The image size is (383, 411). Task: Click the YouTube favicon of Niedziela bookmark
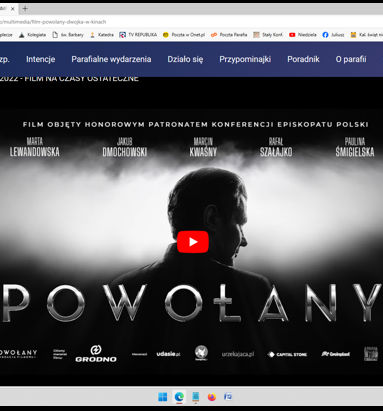coord(292,35)
